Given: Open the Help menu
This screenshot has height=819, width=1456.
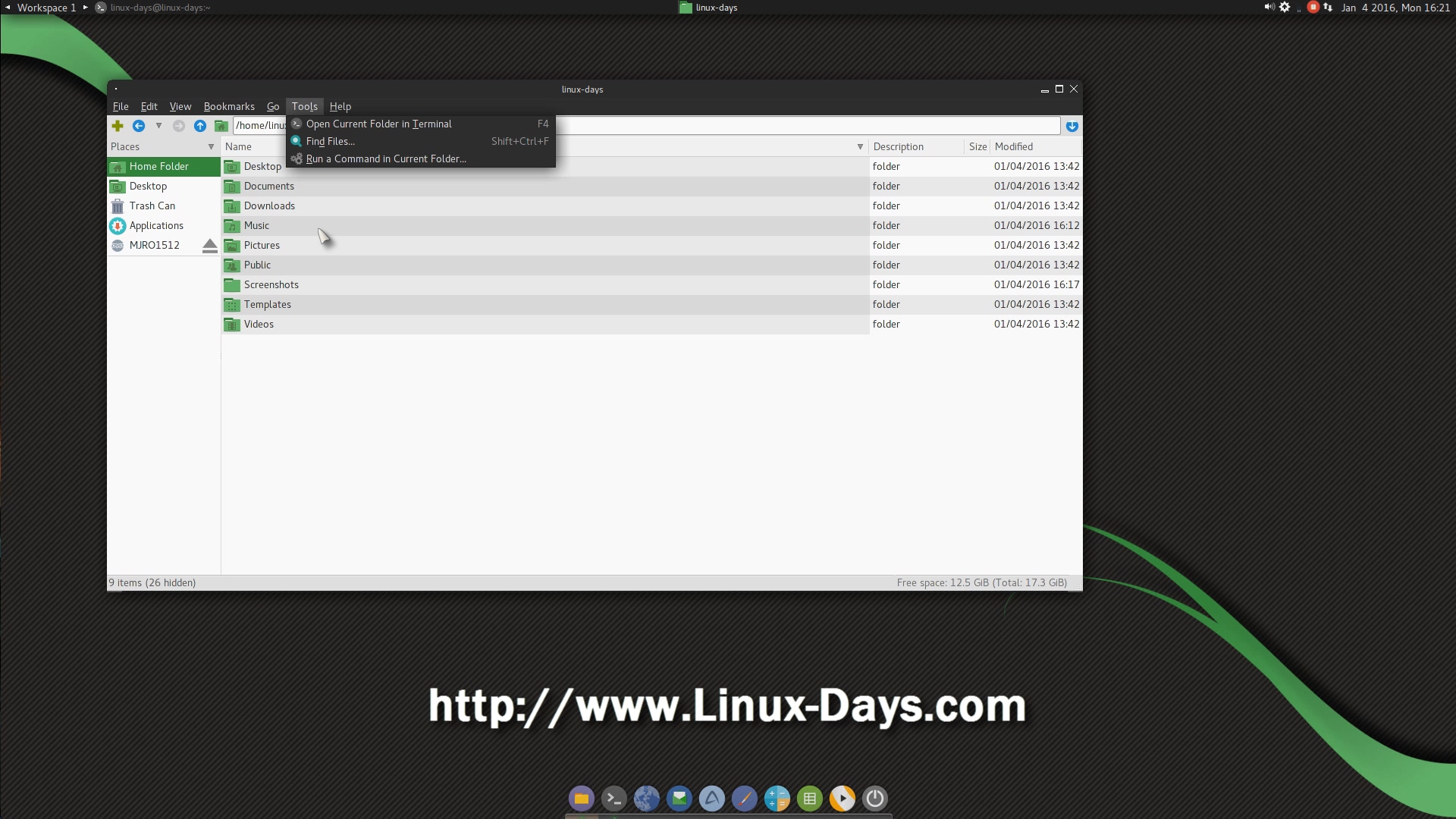Looking at the screenshot, I should coord(340,106).
